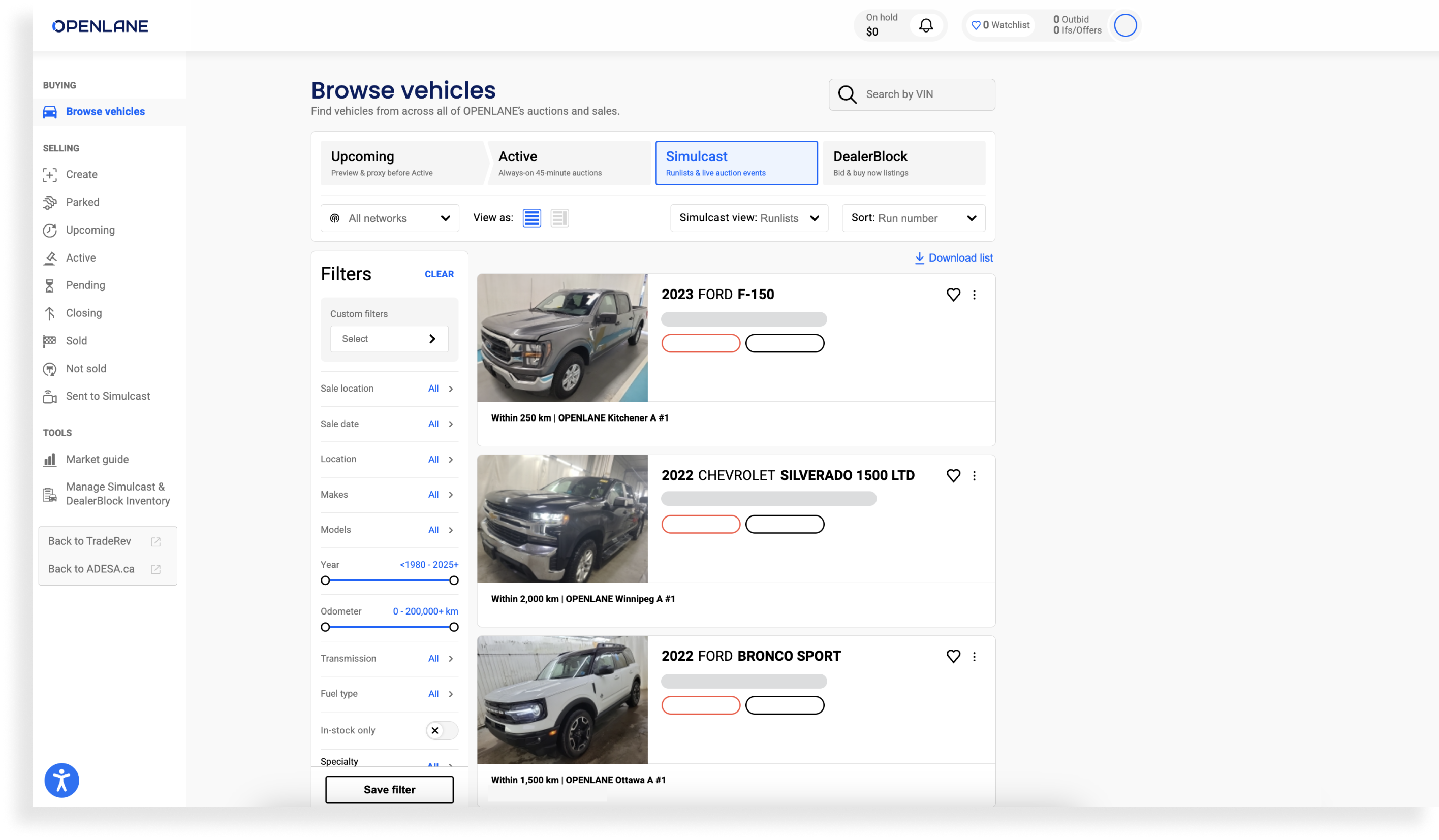Open the Ford F-150 photo thumbnail
This screenshot has width=1439, height=840.
pyautogui.click(x=562, y=338)
